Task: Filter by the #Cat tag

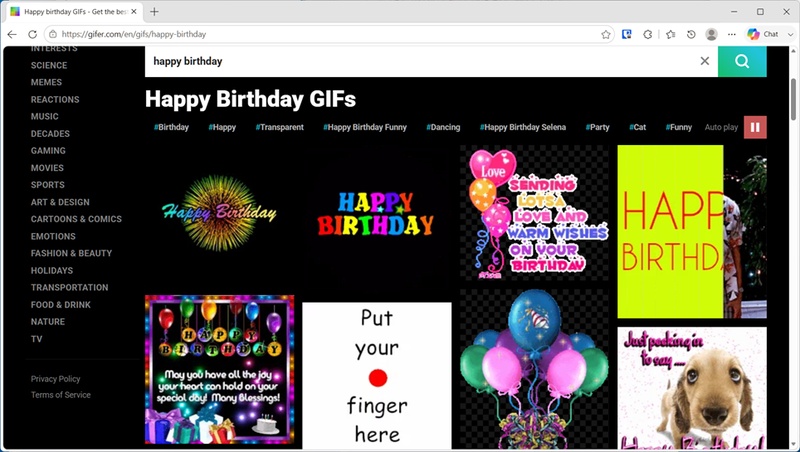Action: pos(638,127)
